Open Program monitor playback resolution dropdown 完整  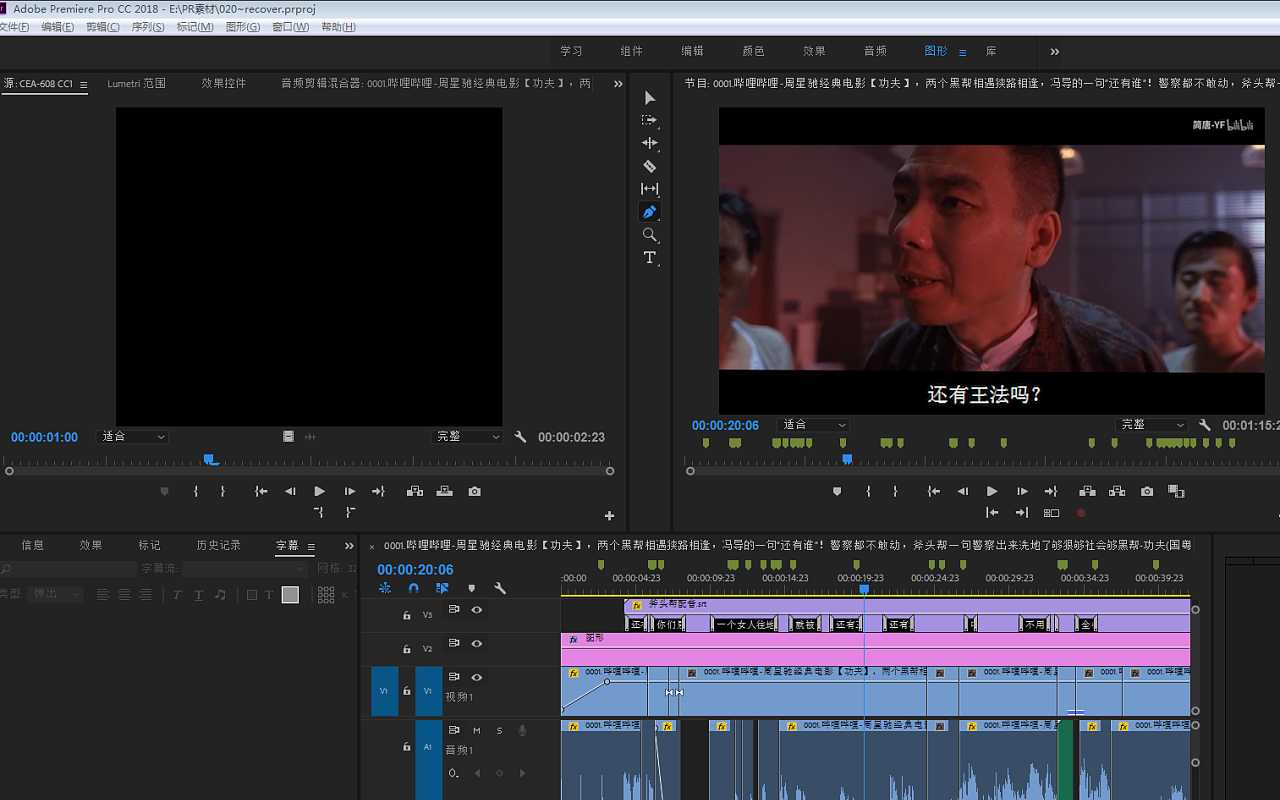tap(1151, 425)
